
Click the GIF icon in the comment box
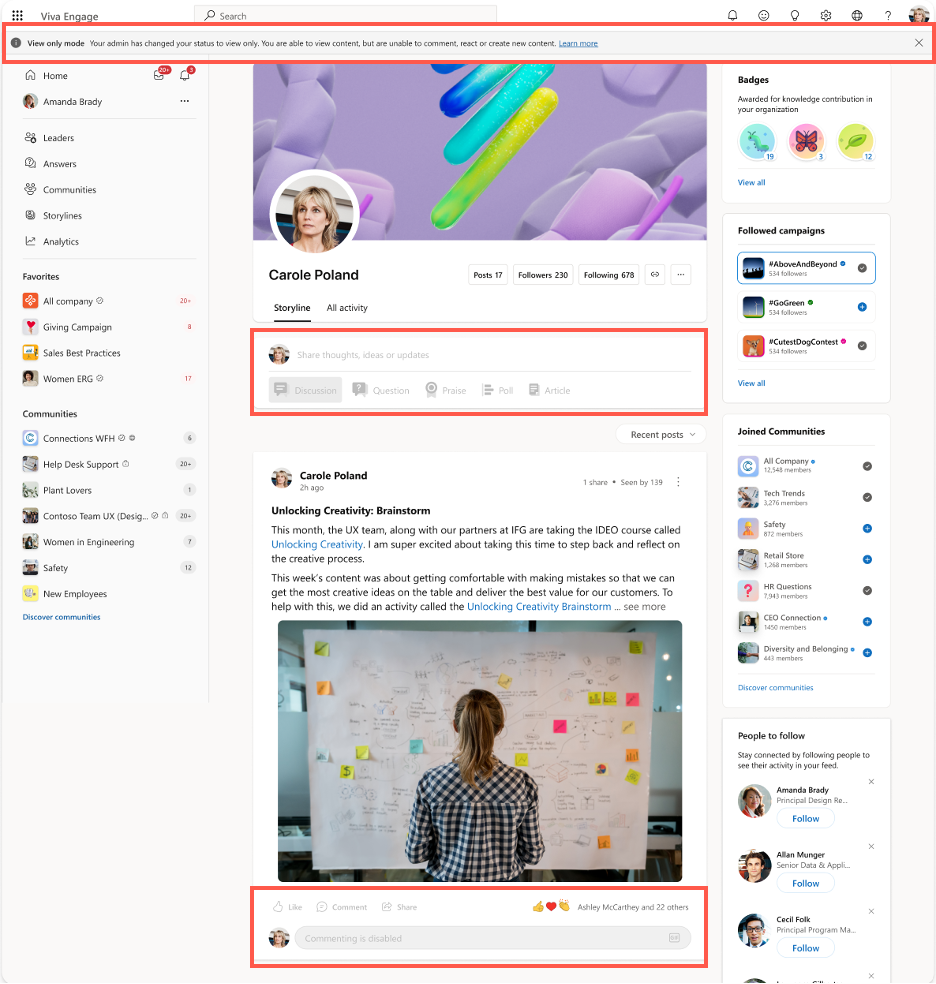tap(674, 938)
